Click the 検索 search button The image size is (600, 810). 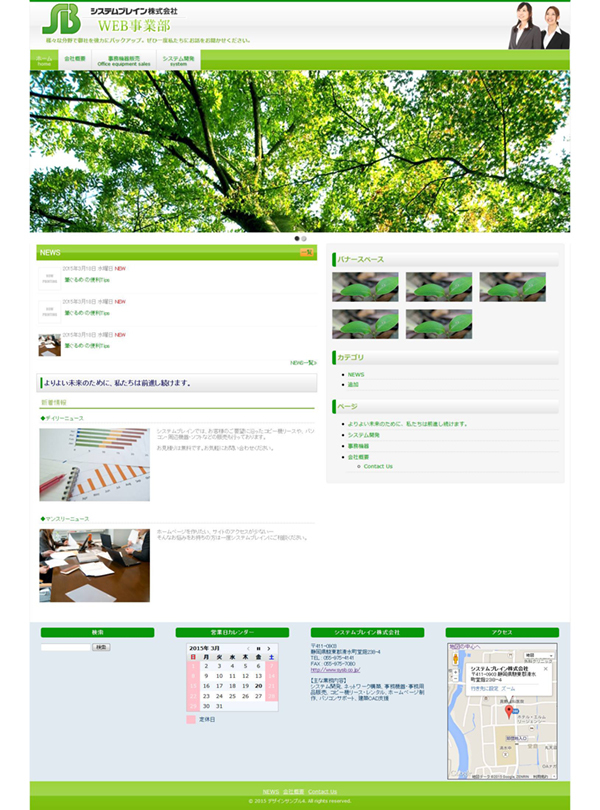(x=101, y=647)
